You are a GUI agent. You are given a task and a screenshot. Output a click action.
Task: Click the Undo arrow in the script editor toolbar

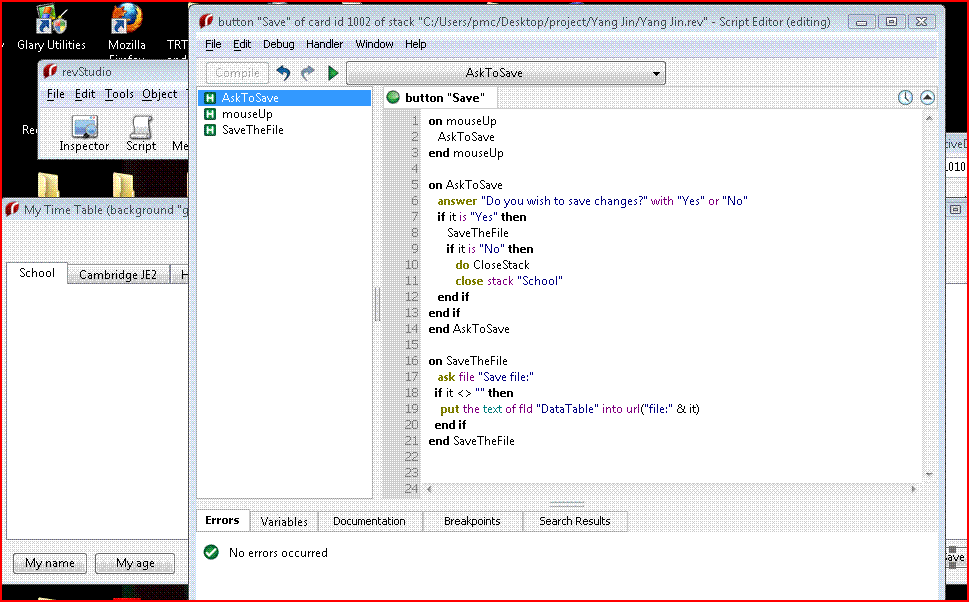pyautogui.click(x=283, y=73)
